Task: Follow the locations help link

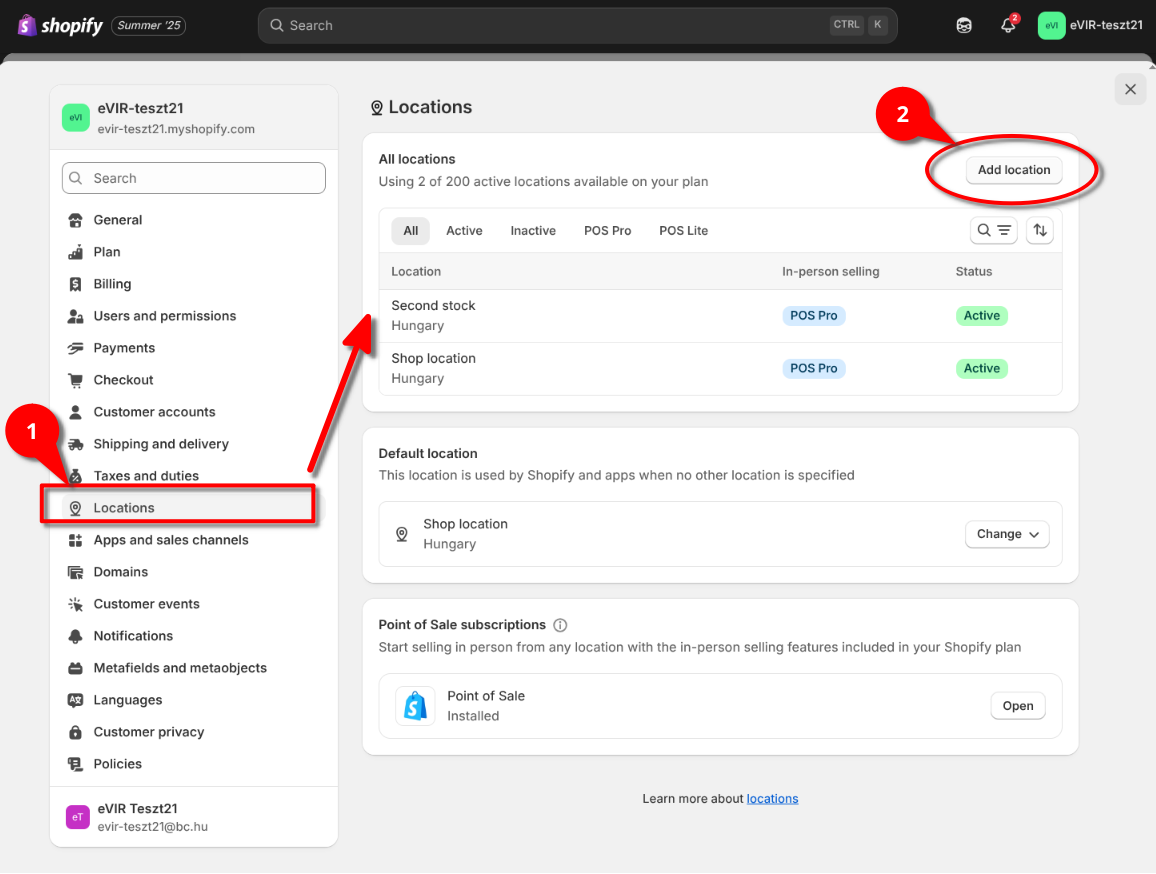Action: (x=772, y=799)
